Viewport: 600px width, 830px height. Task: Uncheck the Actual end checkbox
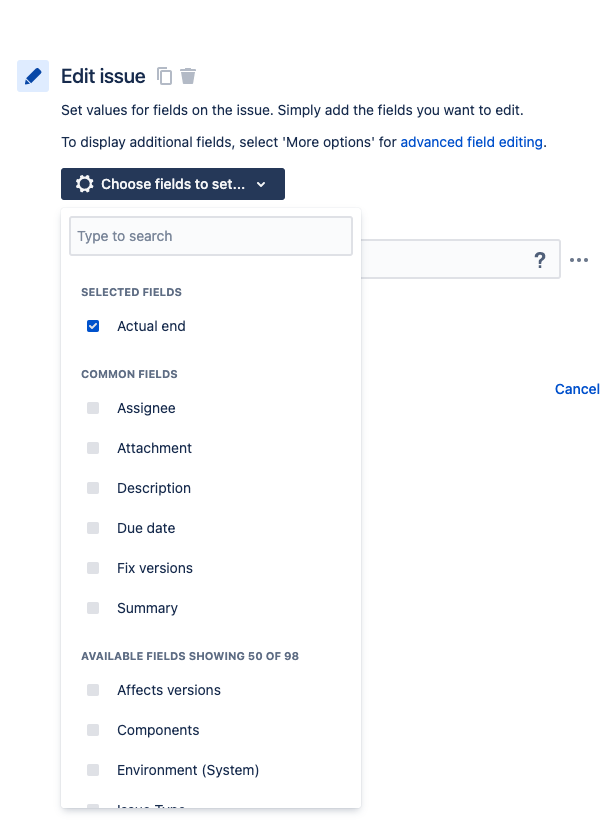(x=93, y=326)
